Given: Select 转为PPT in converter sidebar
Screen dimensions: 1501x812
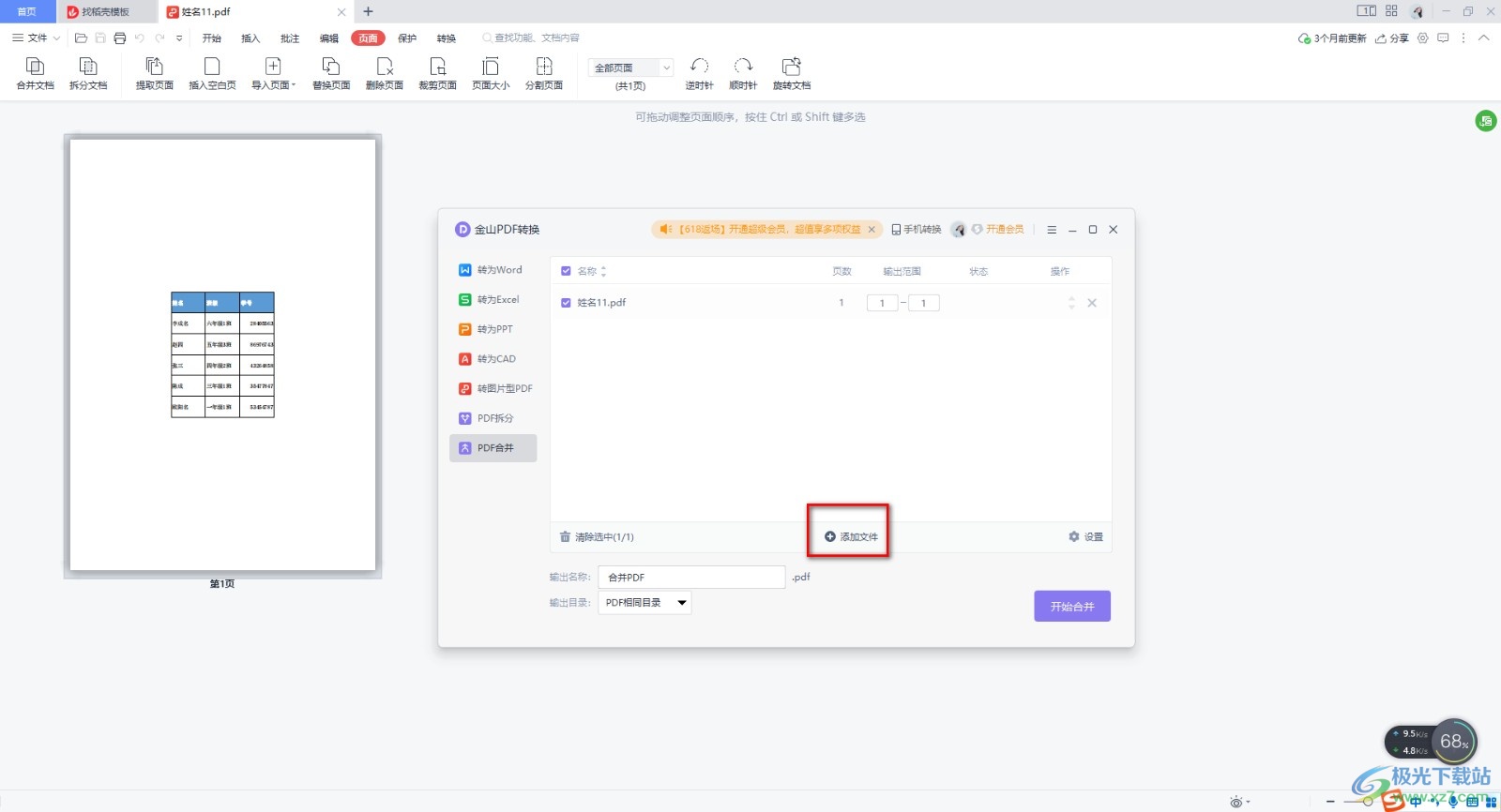Looking at the screenshot, I should (x=493, y=329).
